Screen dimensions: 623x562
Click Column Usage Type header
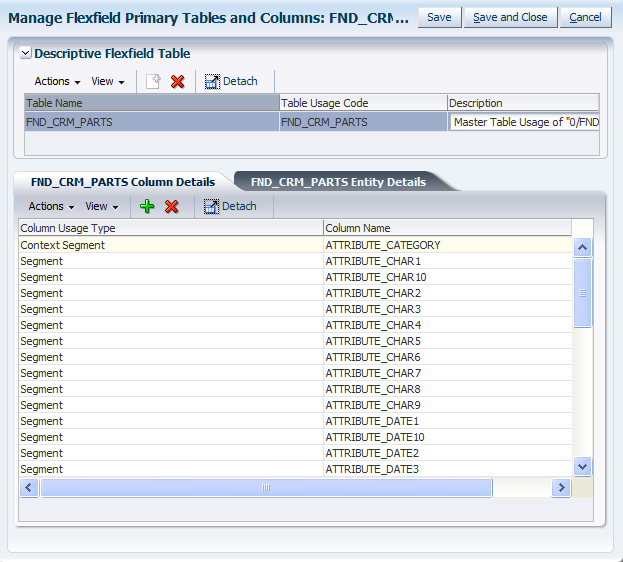point(171,228)
